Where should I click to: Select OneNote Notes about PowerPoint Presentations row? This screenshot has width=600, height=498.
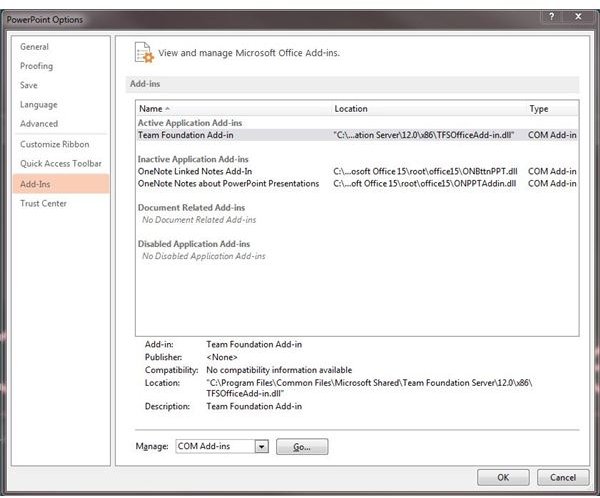point(357,183)
